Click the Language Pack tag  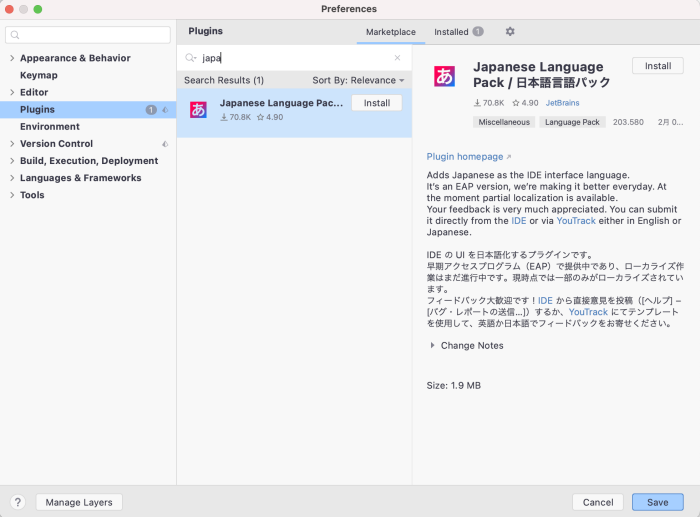(572, 122)
